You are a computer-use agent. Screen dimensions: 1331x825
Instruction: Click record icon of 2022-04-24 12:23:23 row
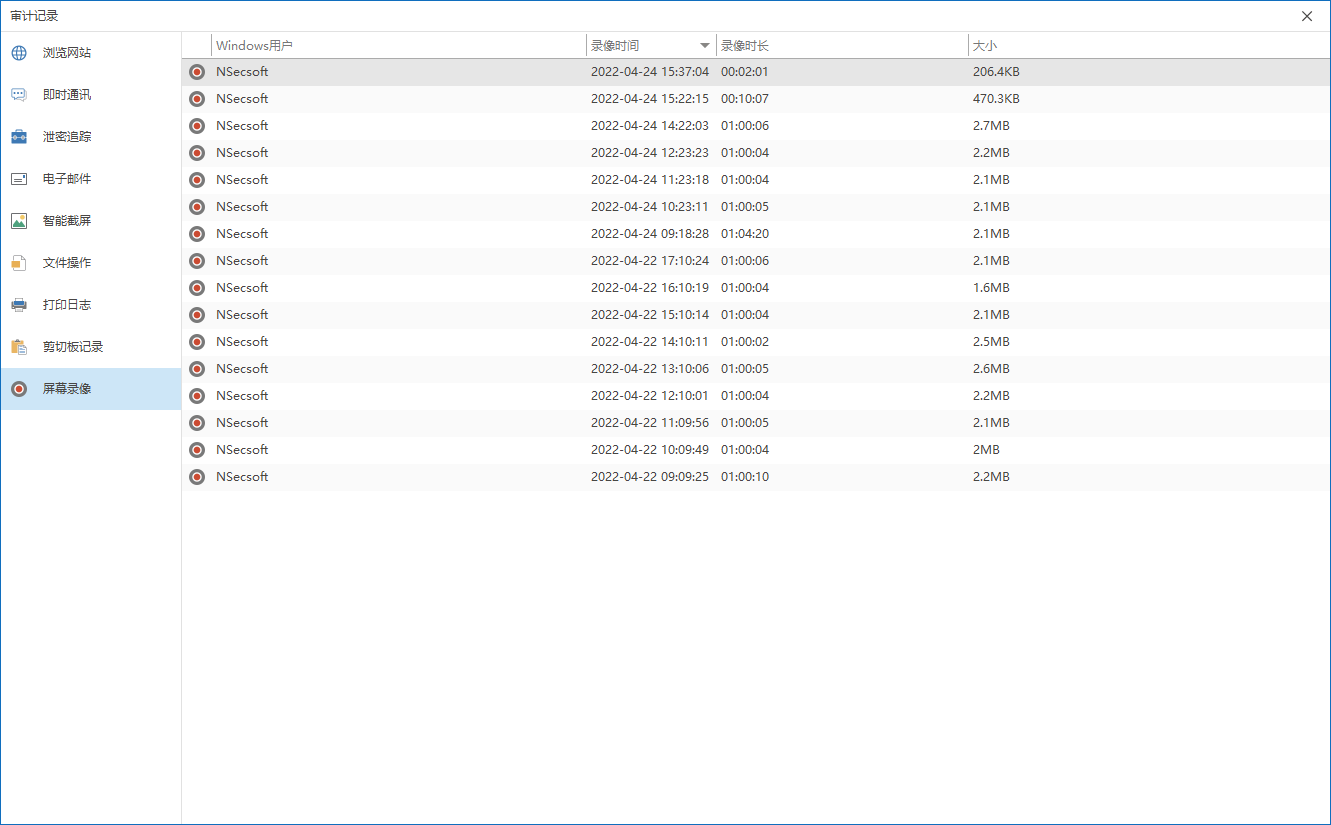click(x=197, y=153)
